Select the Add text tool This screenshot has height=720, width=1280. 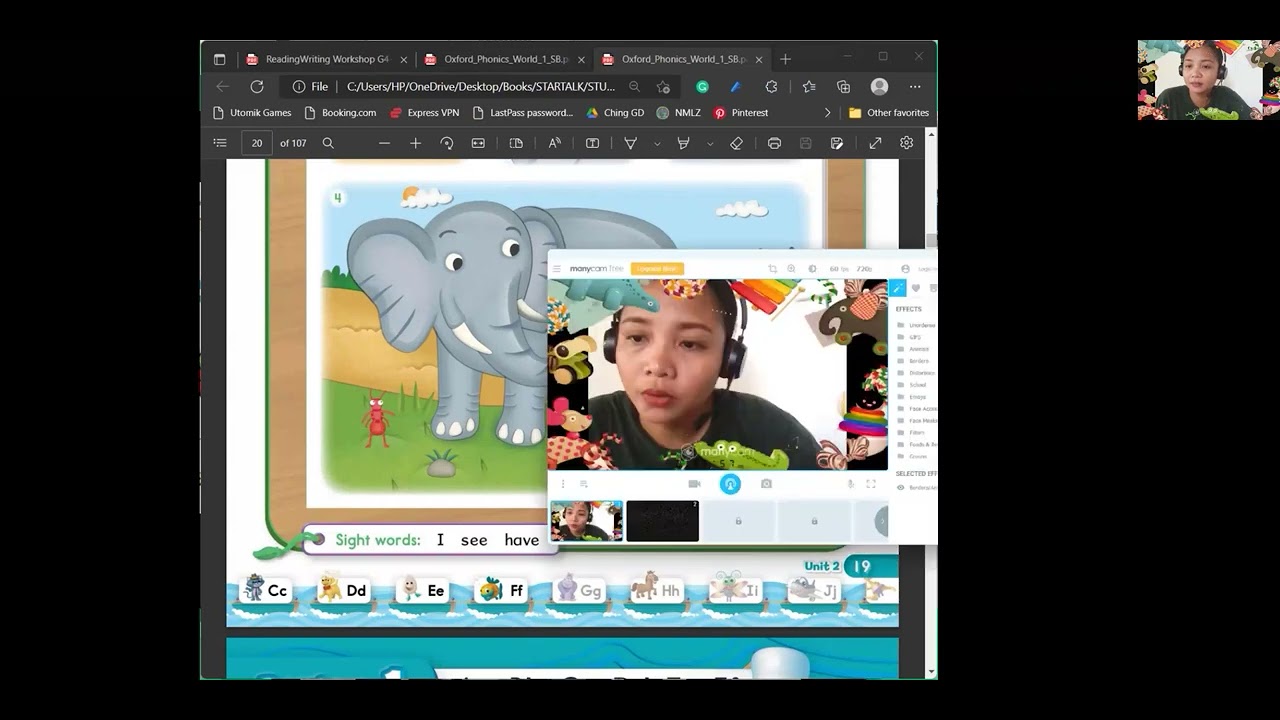(x=592, y=143)
